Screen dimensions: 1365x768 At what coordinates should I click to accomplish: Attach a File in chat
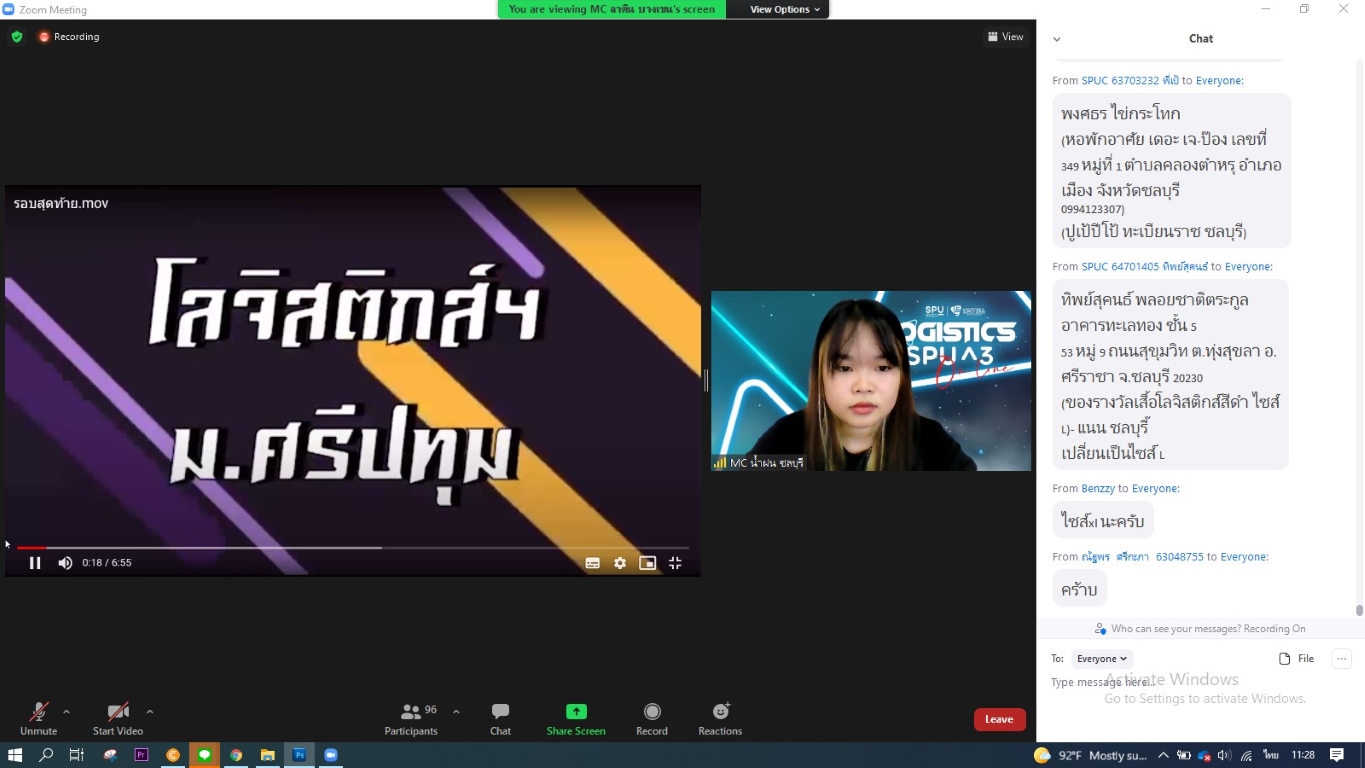point(1297,658)
